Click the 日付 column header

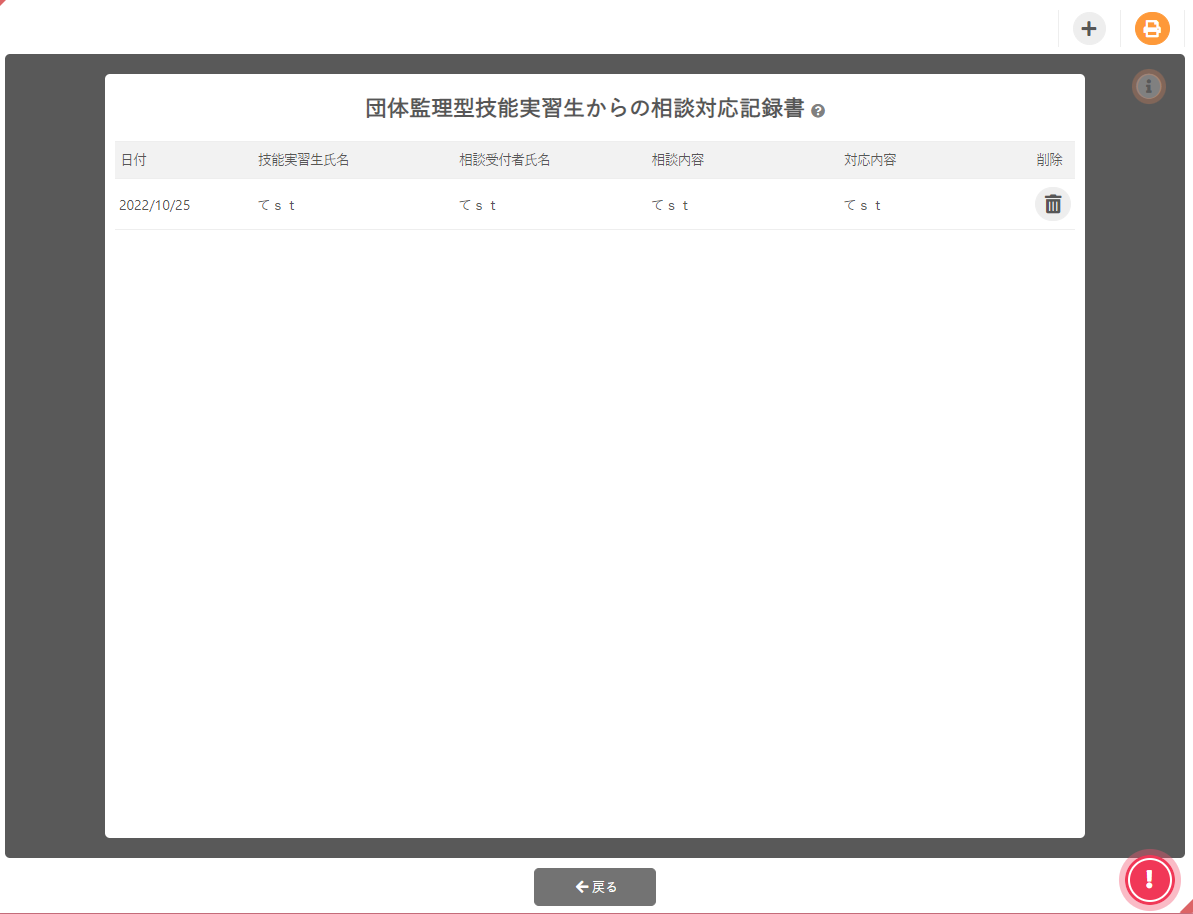point(133,160)
